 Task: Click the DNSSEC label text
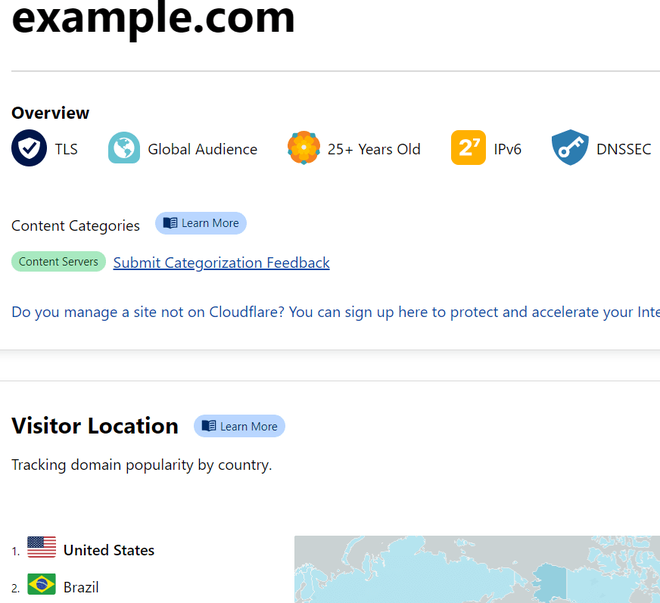click(x=624, y=149)
